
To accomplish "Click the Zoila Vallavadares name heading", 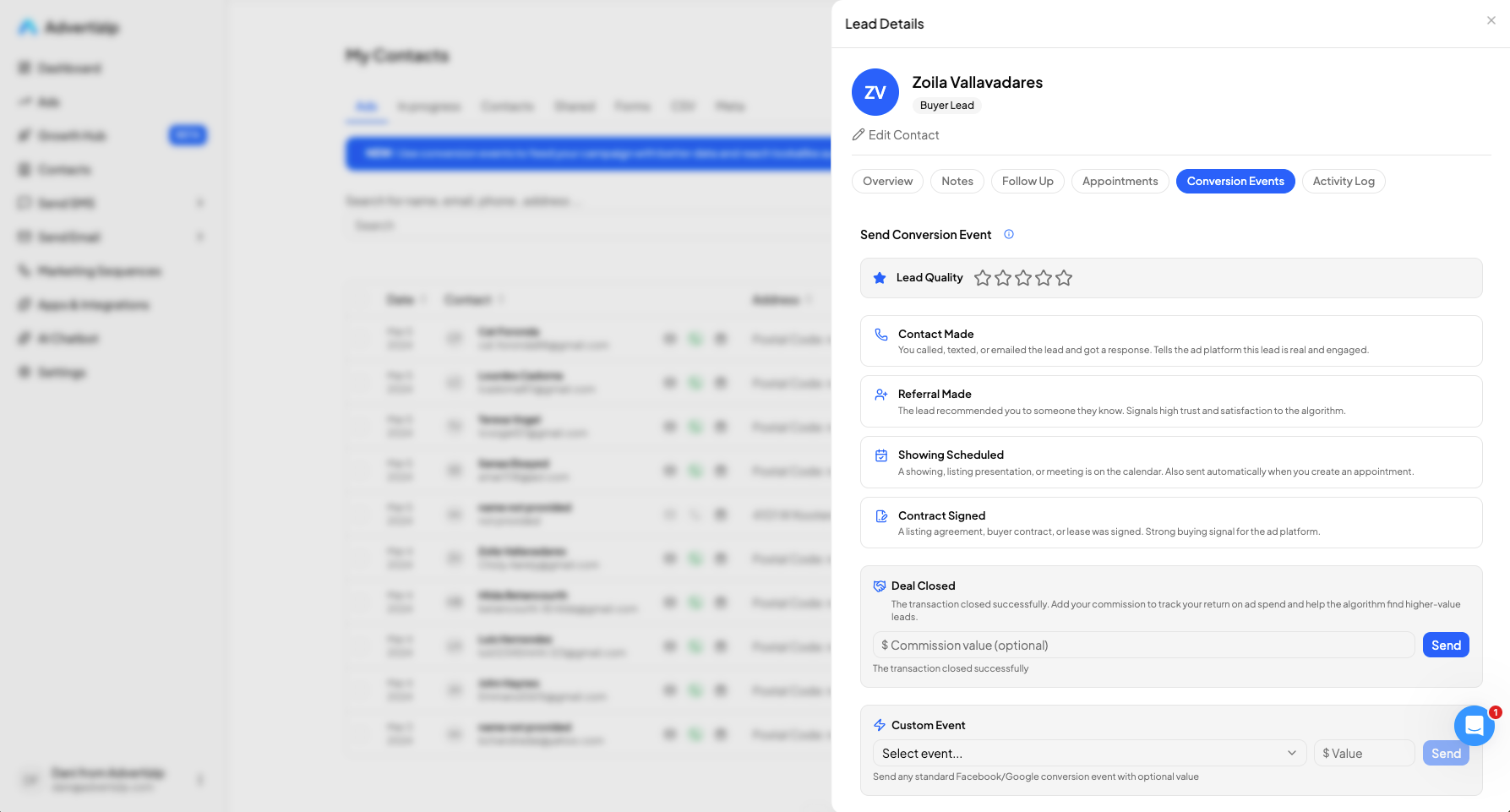I will pyautogui.click(x=978, y=83).
